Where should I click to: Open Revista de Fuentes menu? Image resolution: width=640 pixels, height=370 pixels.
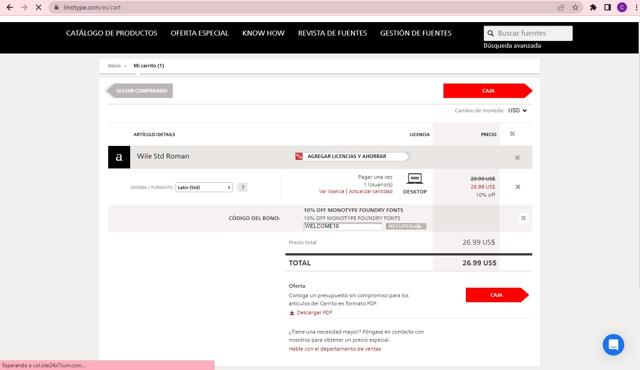click(332, 33)
